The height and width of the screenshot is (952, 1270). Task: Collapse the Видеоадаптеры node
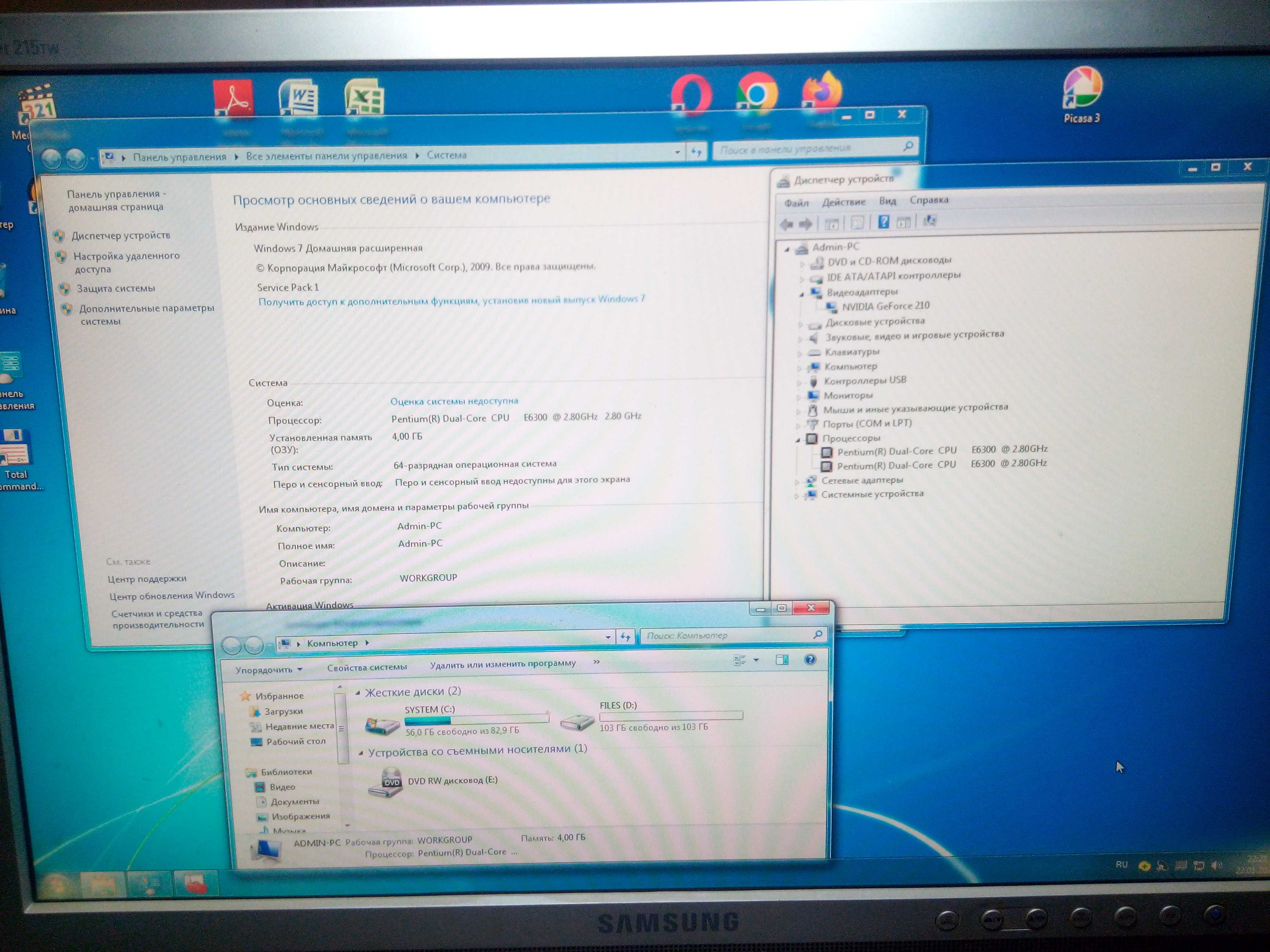[801, 294]
